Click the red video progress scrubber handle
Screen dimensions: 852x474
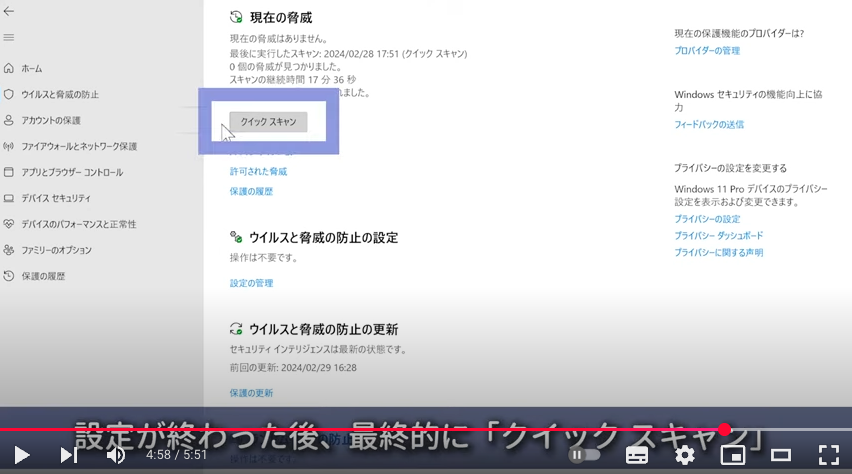coord(724,429)
